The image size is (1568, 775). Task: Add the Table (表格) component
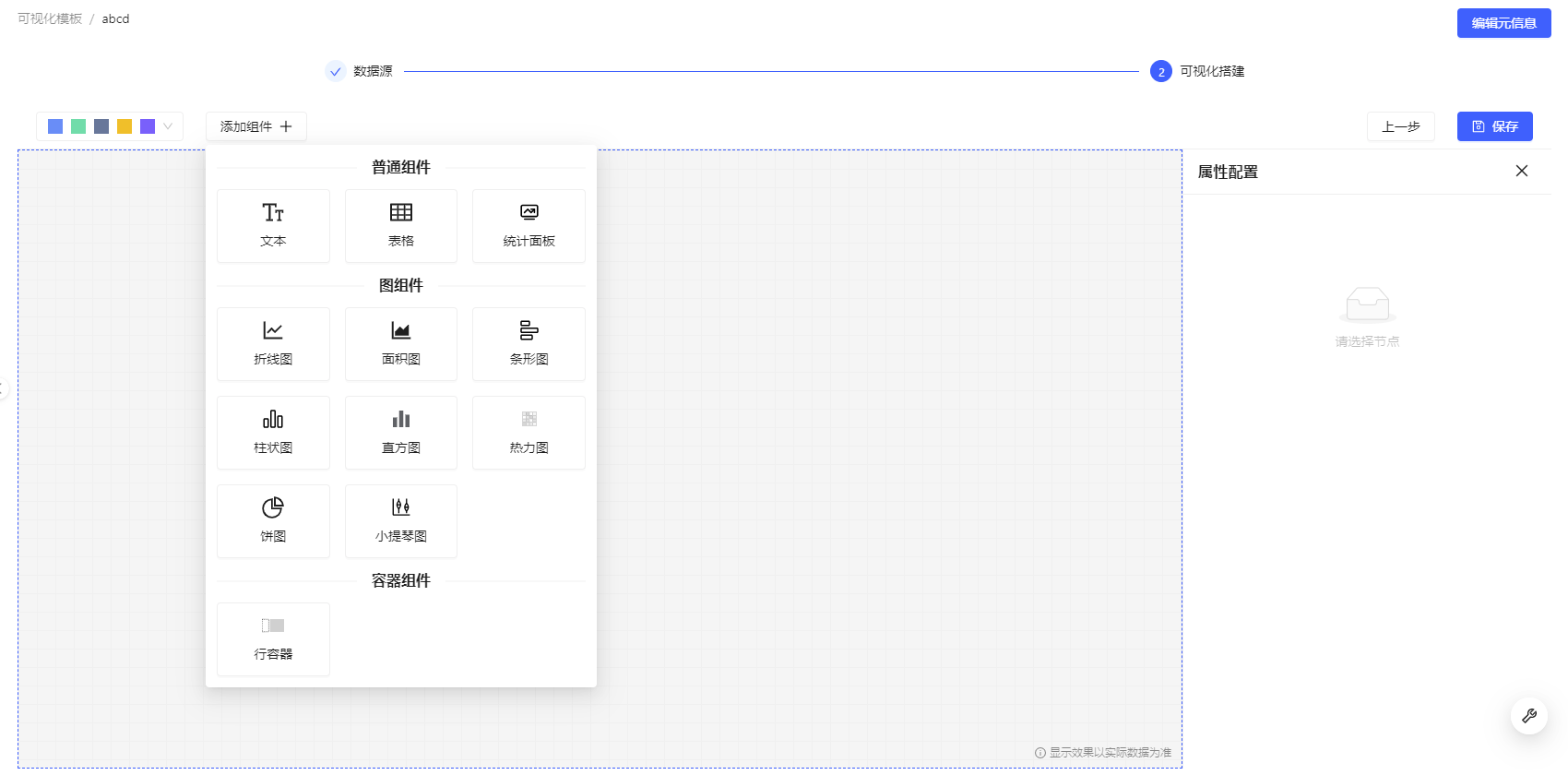pyautogui.click(x=400, y=226)
